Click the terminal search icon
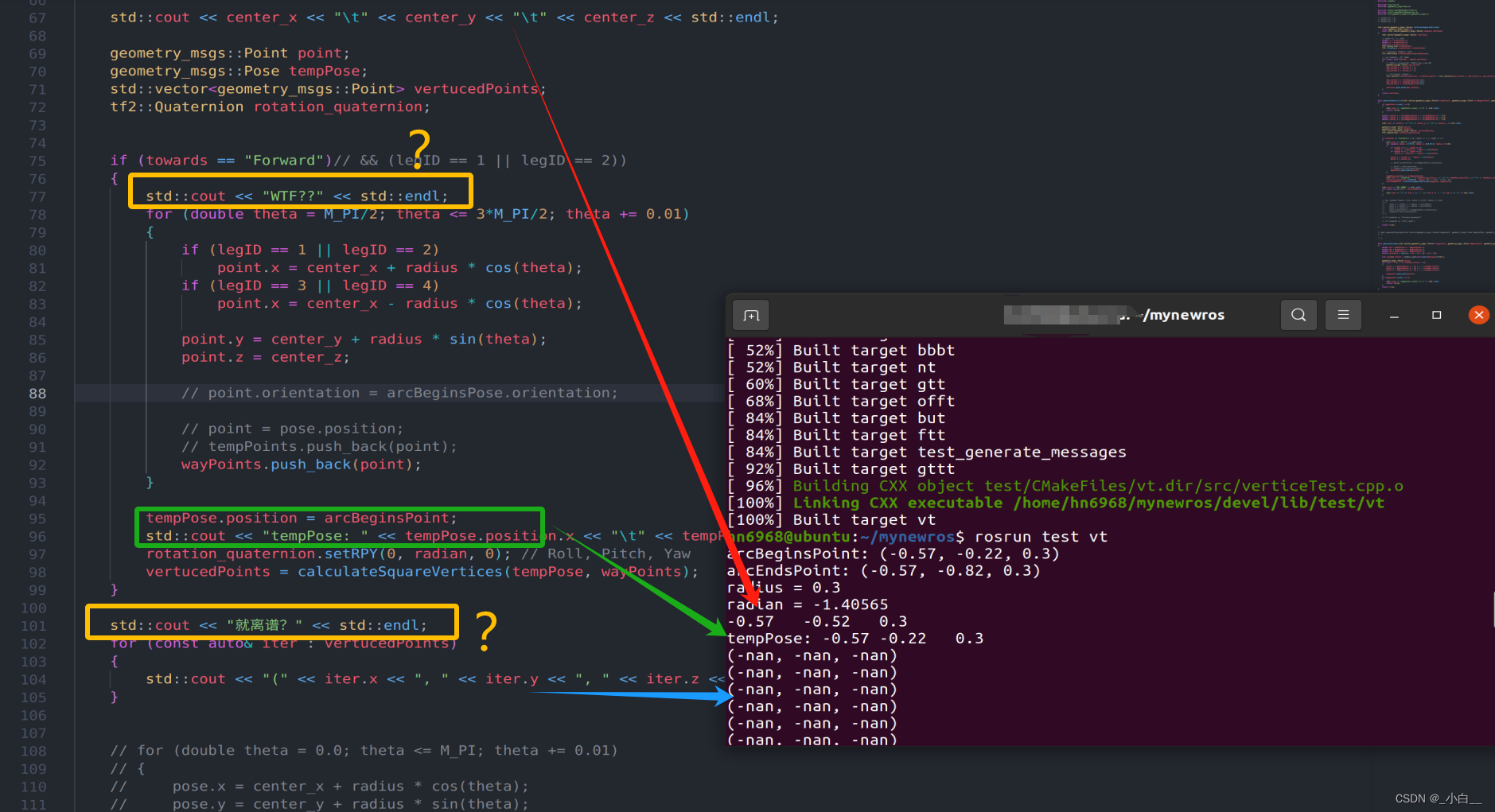1495x812 pixels. (1298, 315)
